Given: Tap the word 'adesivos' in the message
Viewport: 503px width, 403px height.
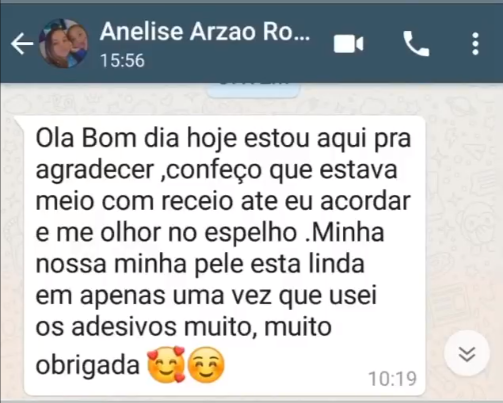Looking at the screenshot, I should 124,327.
